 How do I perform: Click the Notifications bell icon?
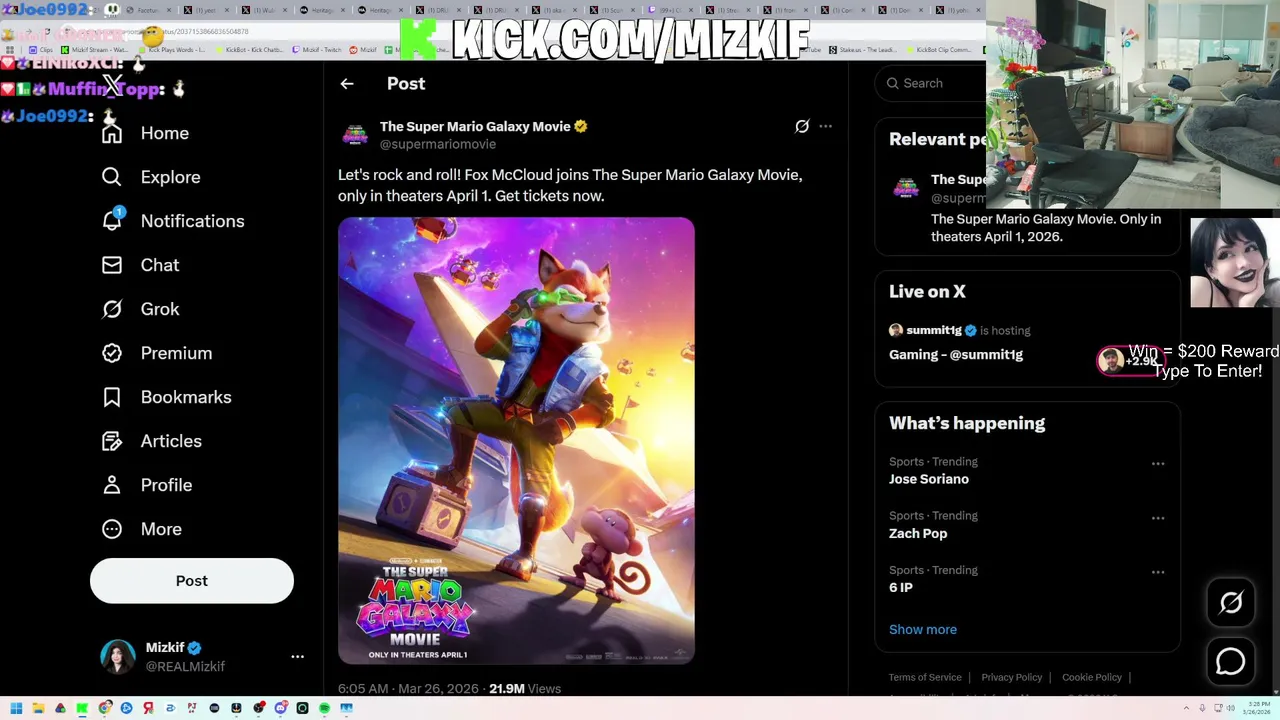point(112,221)
